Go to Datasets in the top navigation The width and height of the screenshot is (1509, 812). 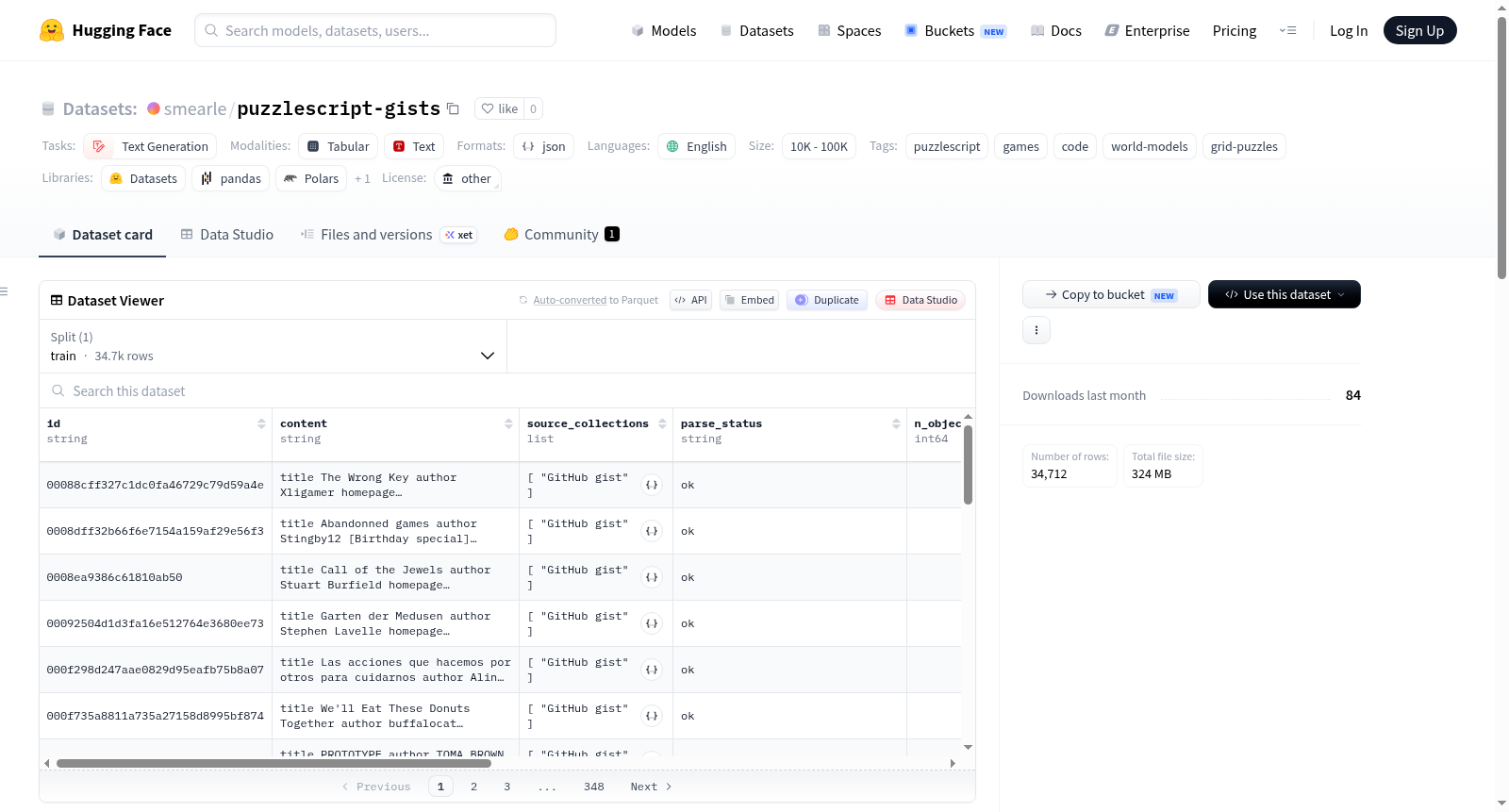tap(756, 30)
